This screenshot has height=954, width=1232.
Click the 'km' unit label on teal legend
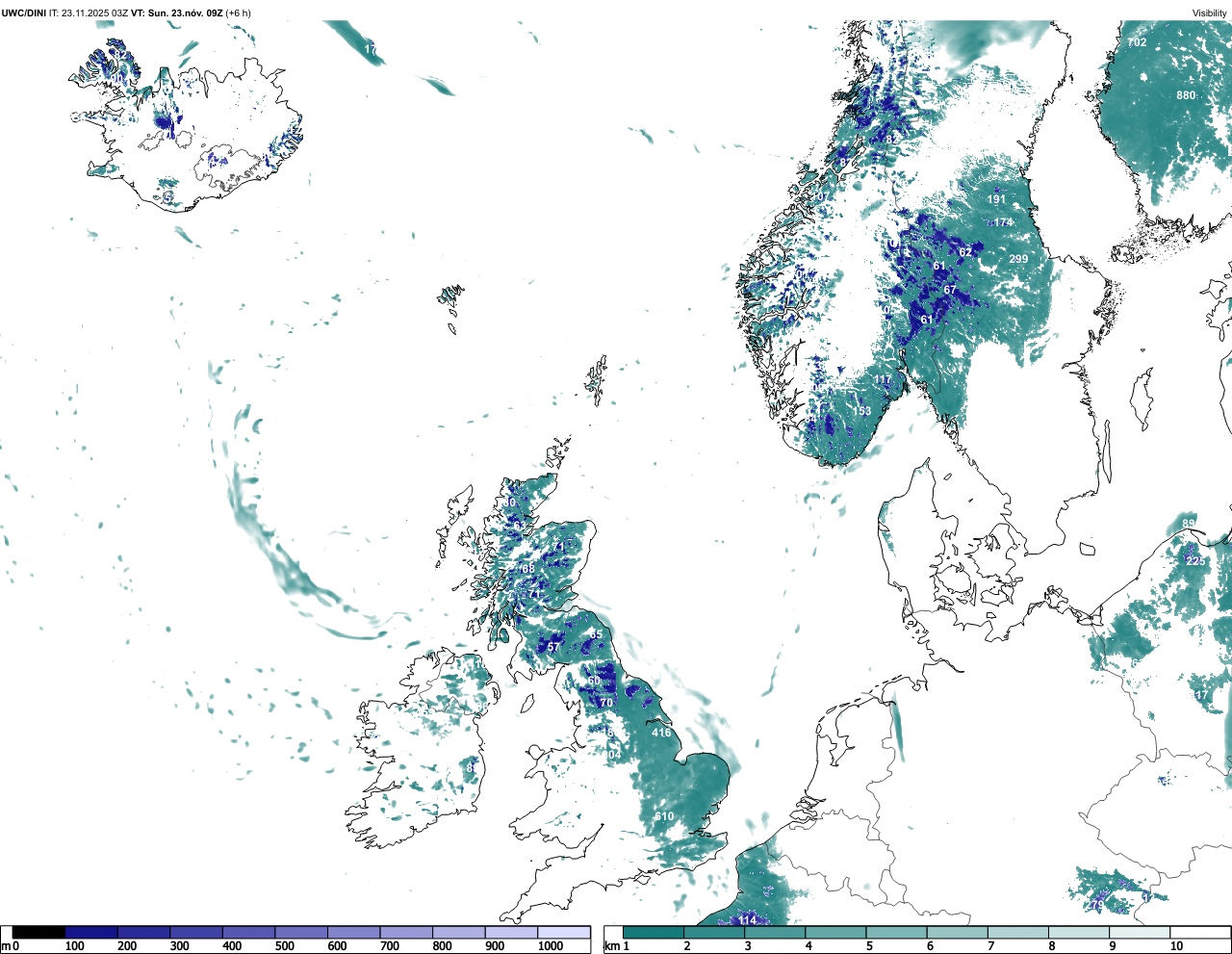611,946
